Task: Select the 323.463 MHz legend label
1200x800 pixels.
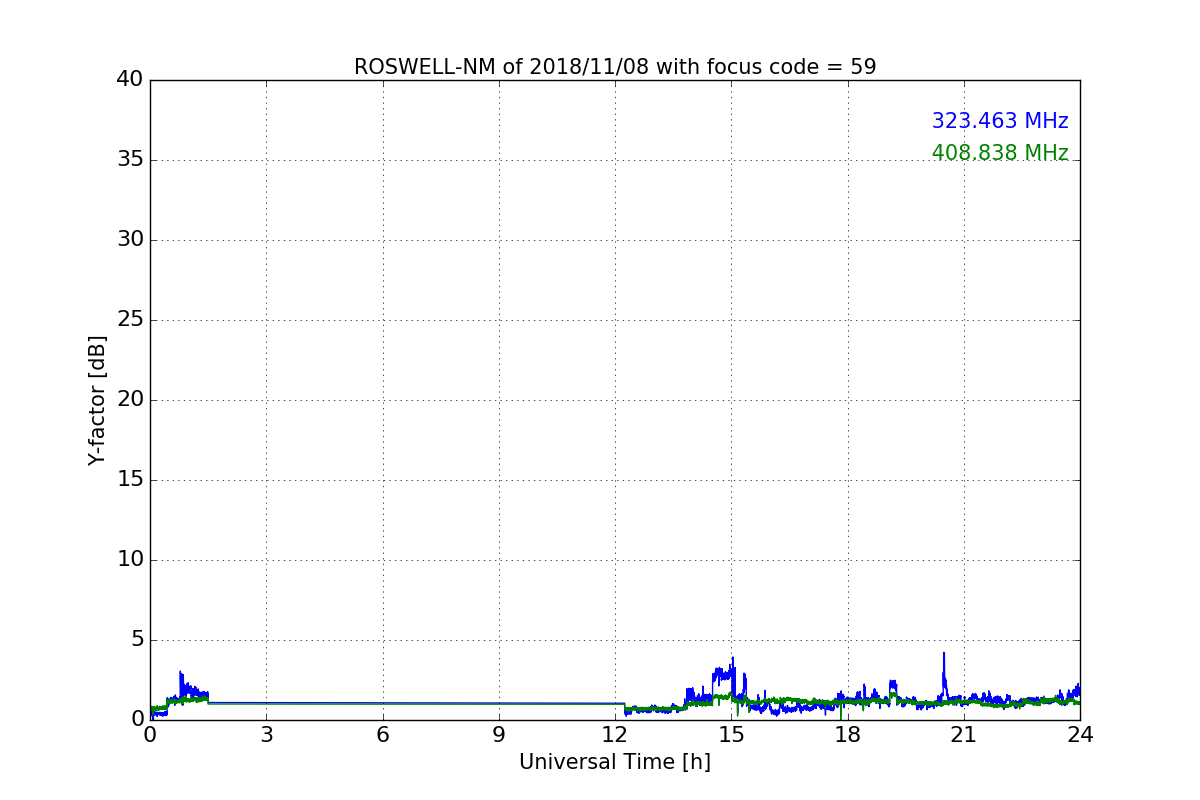Action: [x=1000, y=121]
